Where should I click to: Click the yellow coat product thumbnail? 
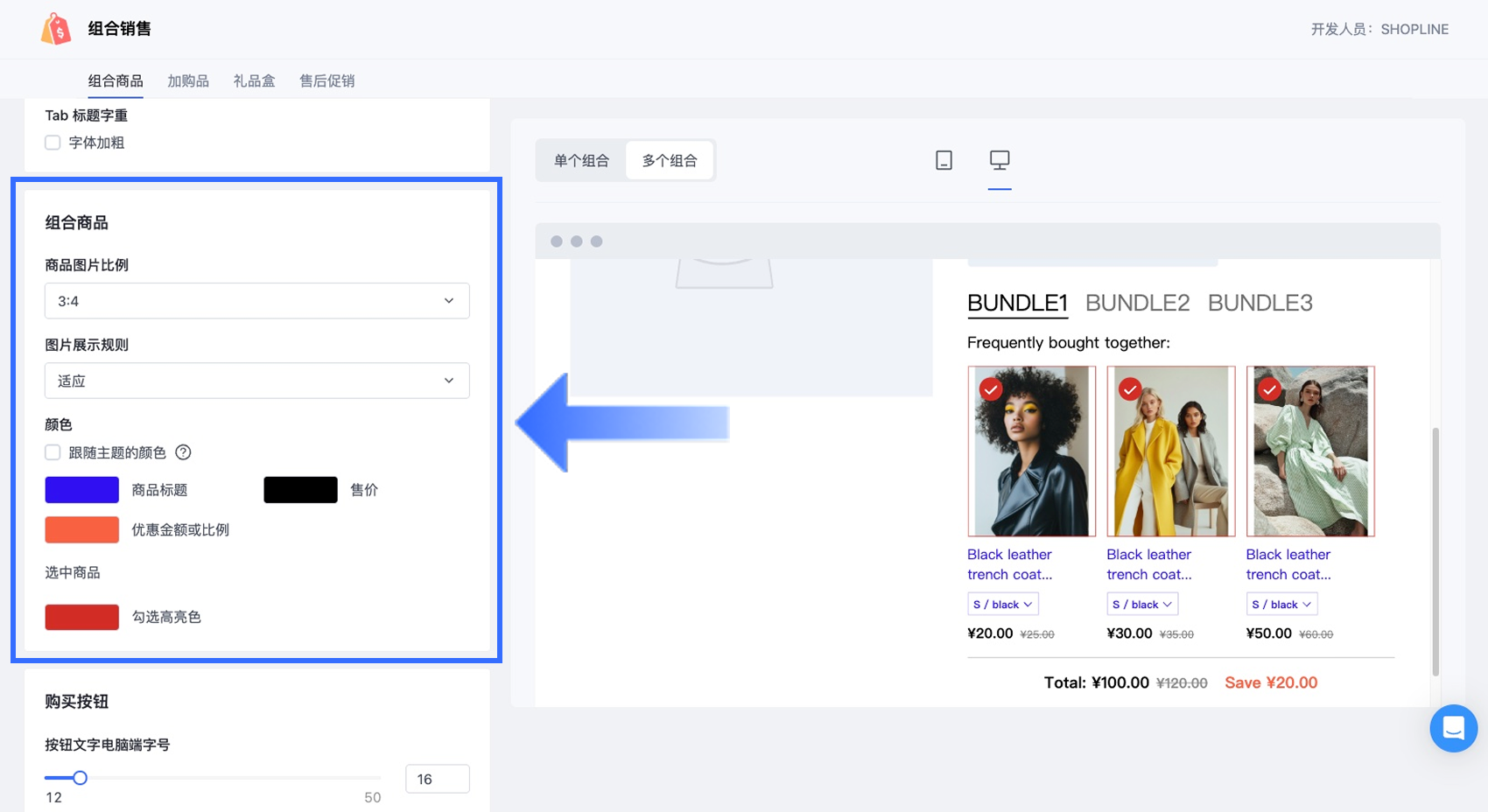click(x=1171, y=451)
